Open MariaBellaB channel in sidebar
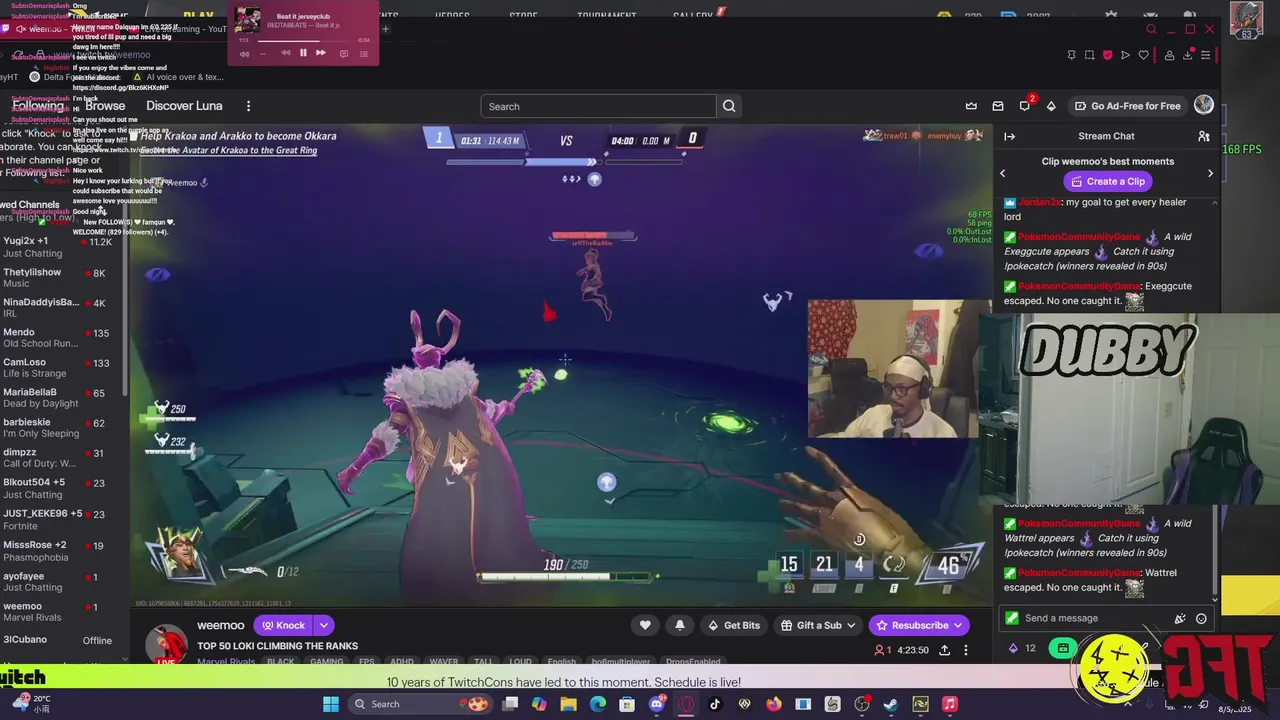 62,397
